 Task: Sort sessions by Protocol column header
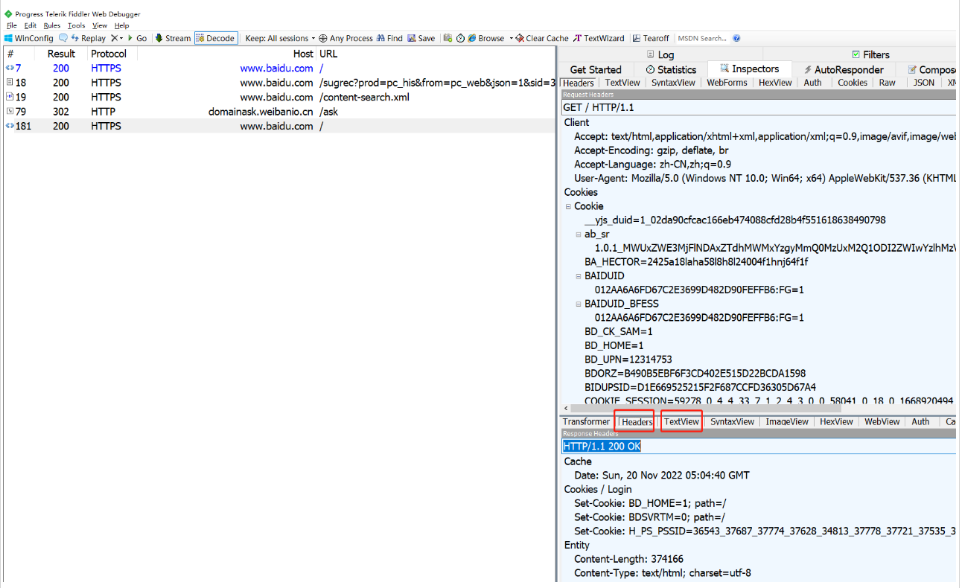(x=109, y=54)
